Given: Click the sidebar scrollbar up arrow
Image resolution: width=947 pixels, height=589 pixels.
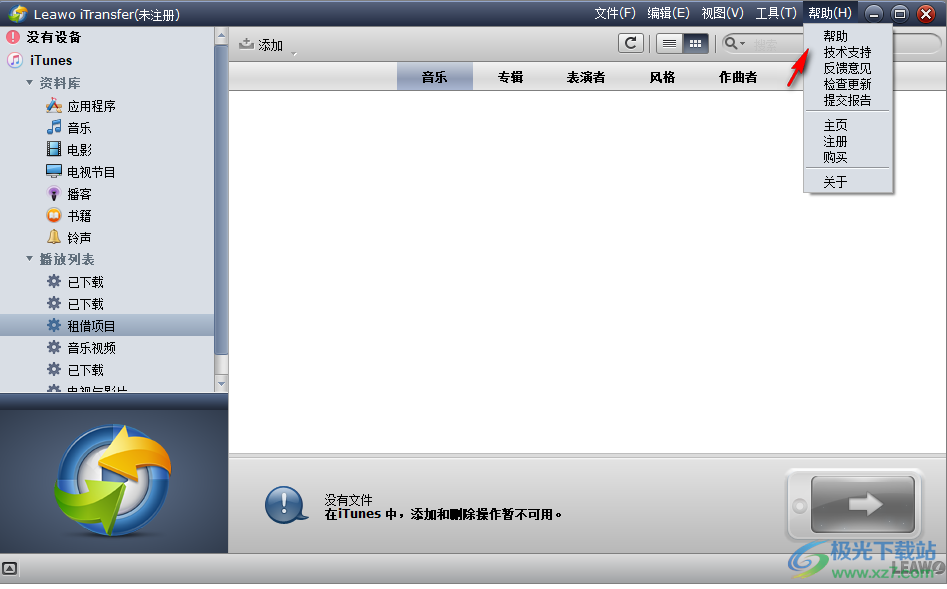Looking at the screenshot, I should (221, 36).
